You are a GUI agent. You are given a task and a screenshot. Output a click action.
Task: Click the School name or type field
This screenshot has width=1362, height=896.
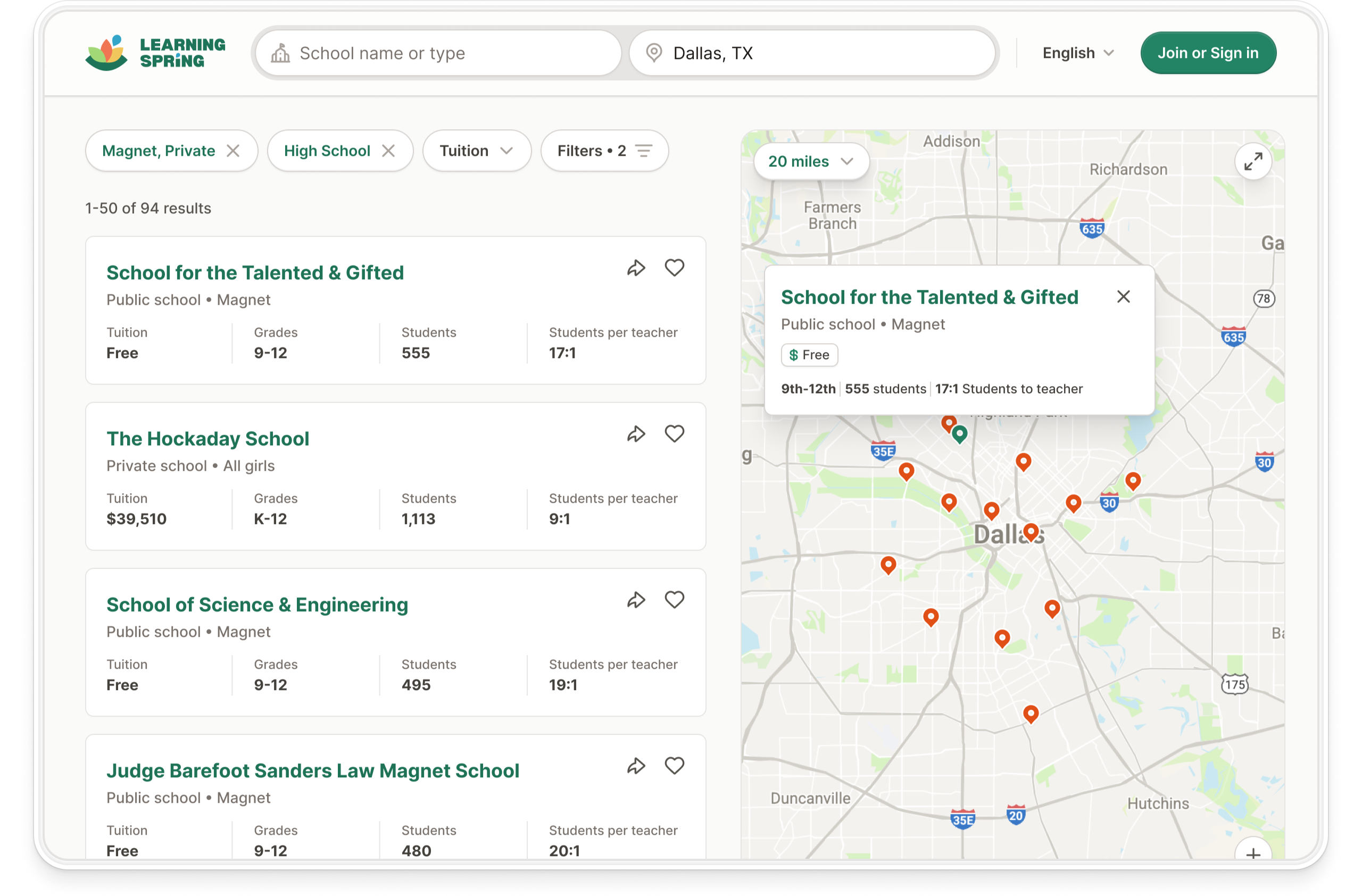pyautogui.click(x=438, y=53)
